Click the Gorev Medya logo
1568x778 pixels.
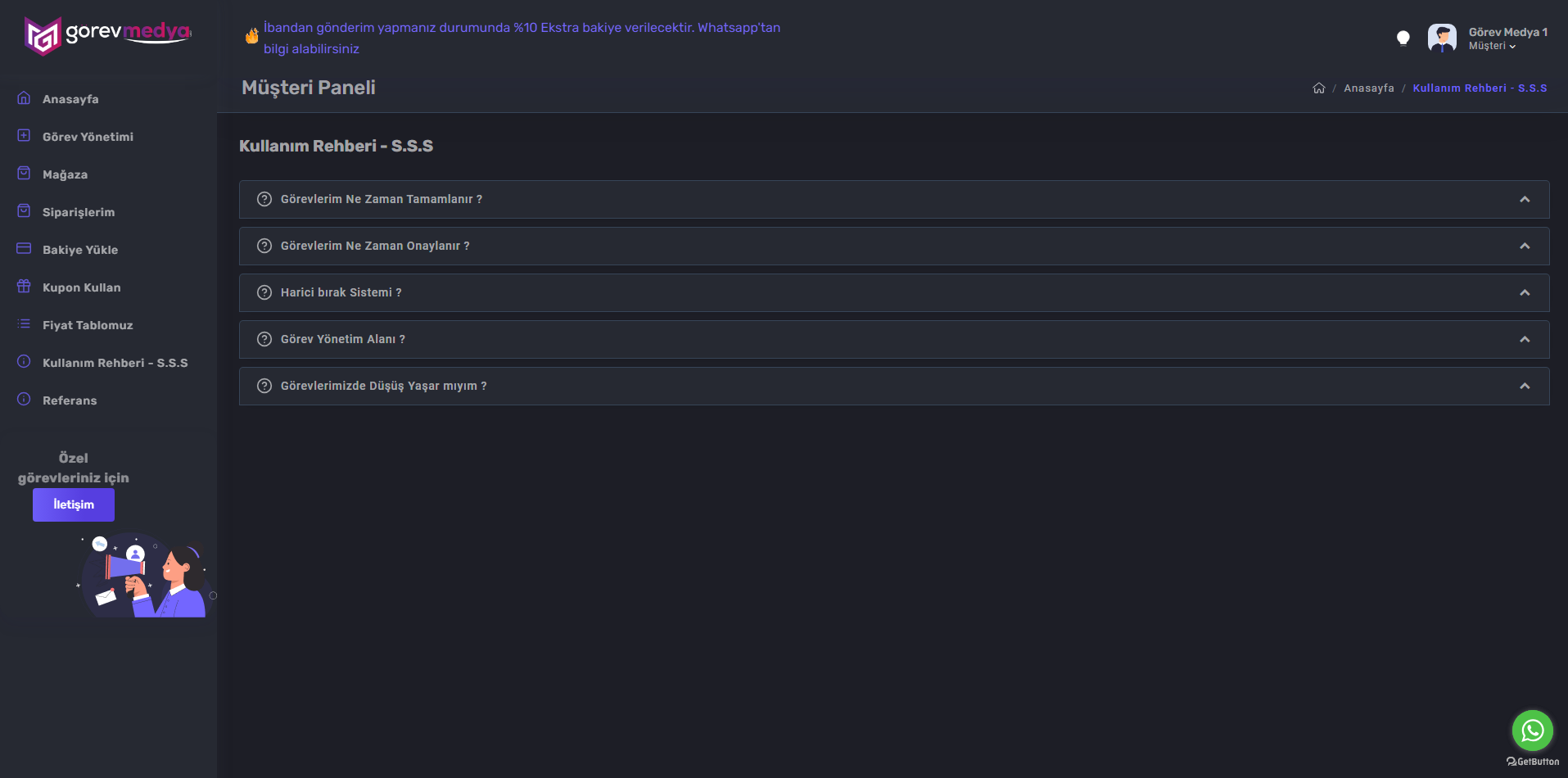point(107,35)
